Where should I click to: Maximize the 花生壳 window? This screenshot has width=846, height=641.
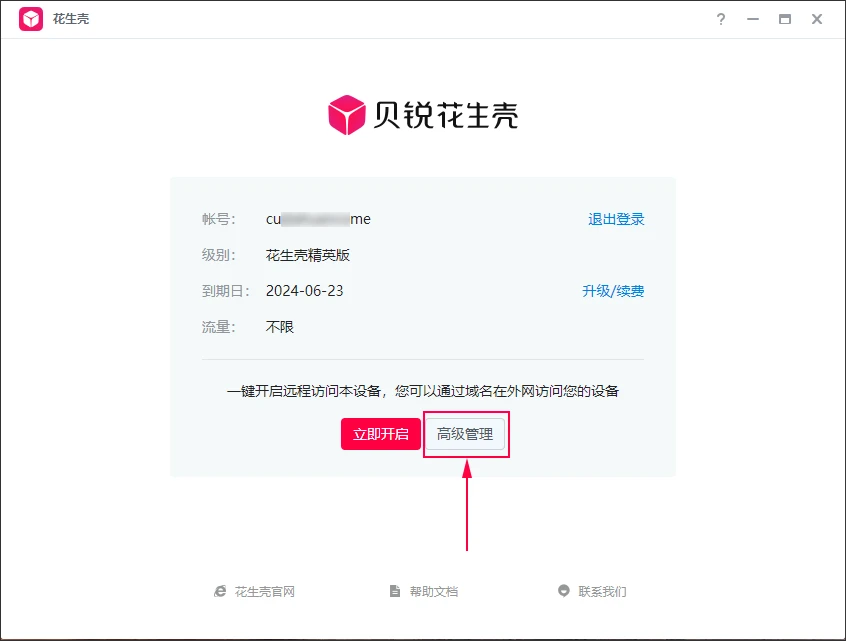[x=785, y=19]
